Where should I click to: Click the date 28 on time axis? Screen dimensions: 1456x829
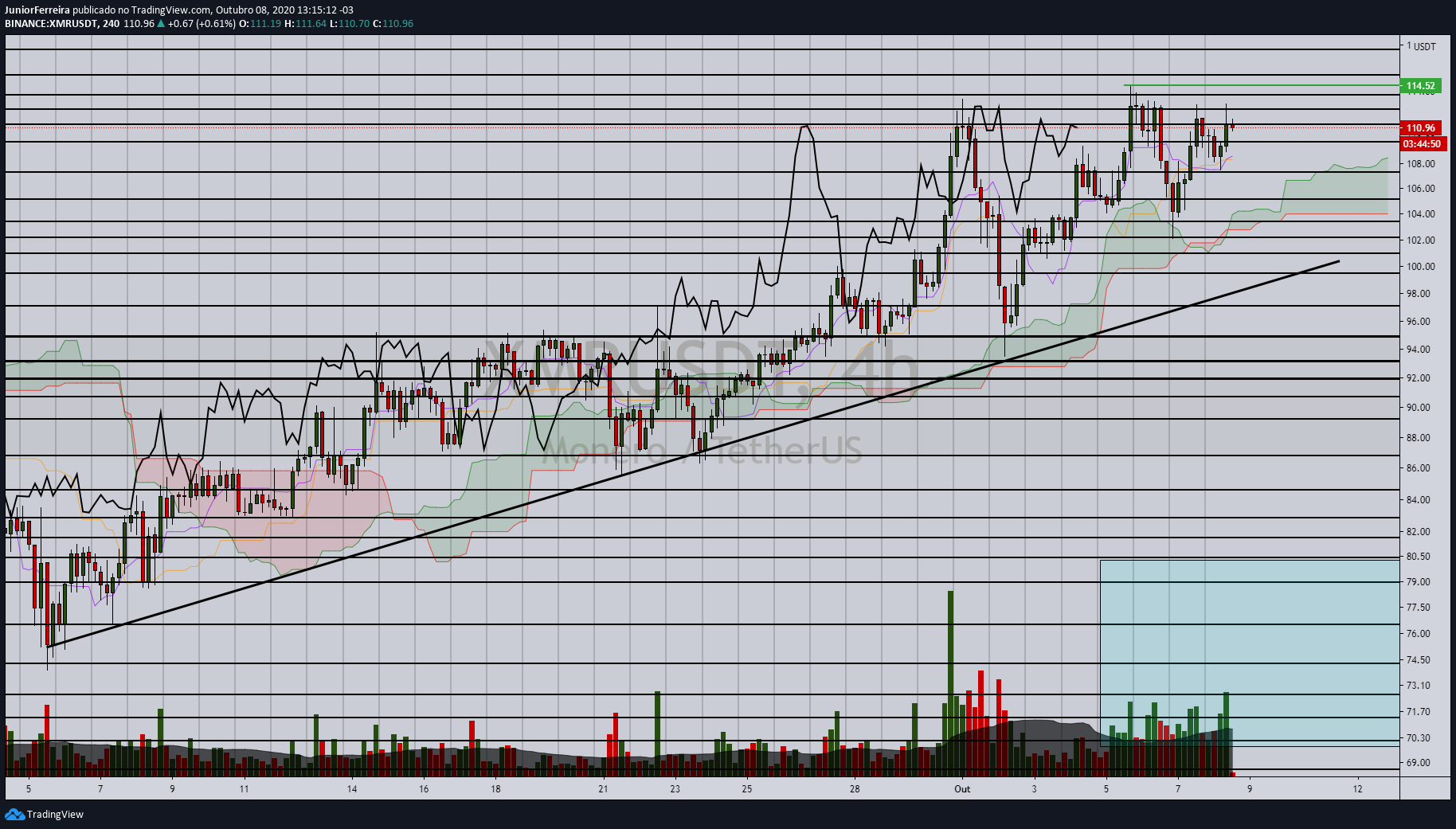coord(855,789)
